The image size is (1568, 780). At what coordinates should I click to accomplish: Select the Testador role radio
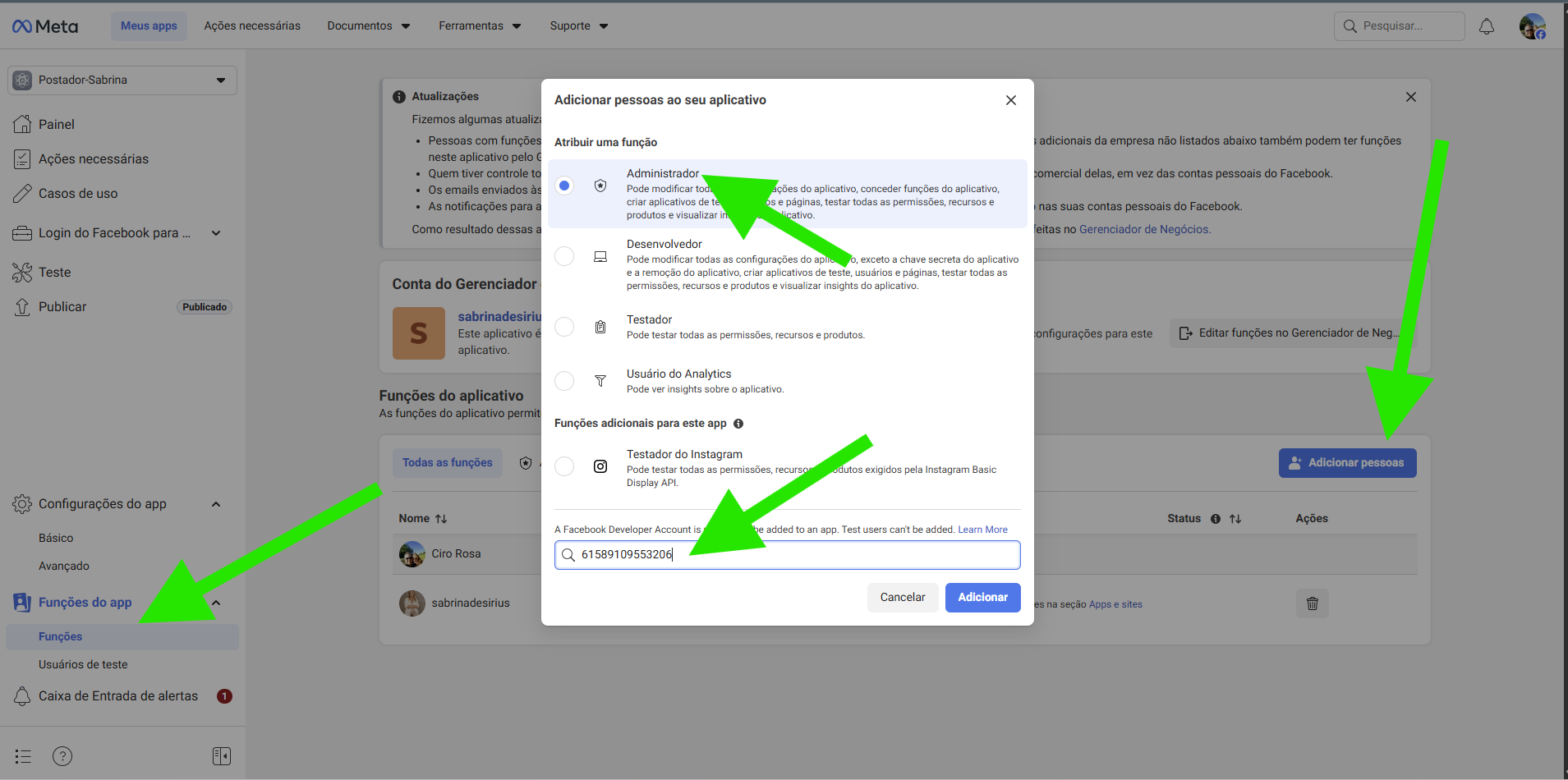click(x=564, y=327)
